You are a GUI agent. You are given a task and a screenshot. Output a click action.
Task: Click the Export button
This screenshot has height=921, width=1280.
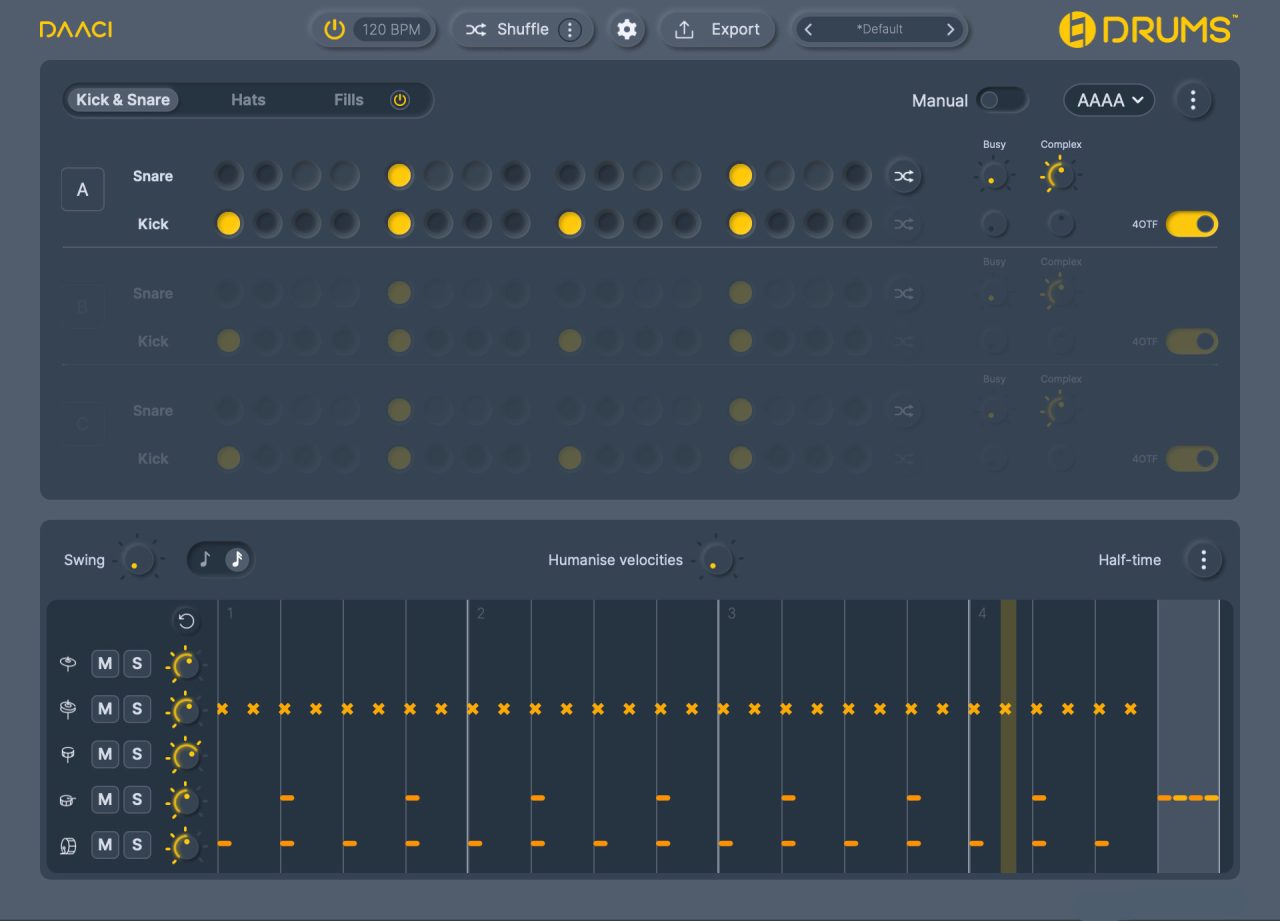tap(718, 30)
